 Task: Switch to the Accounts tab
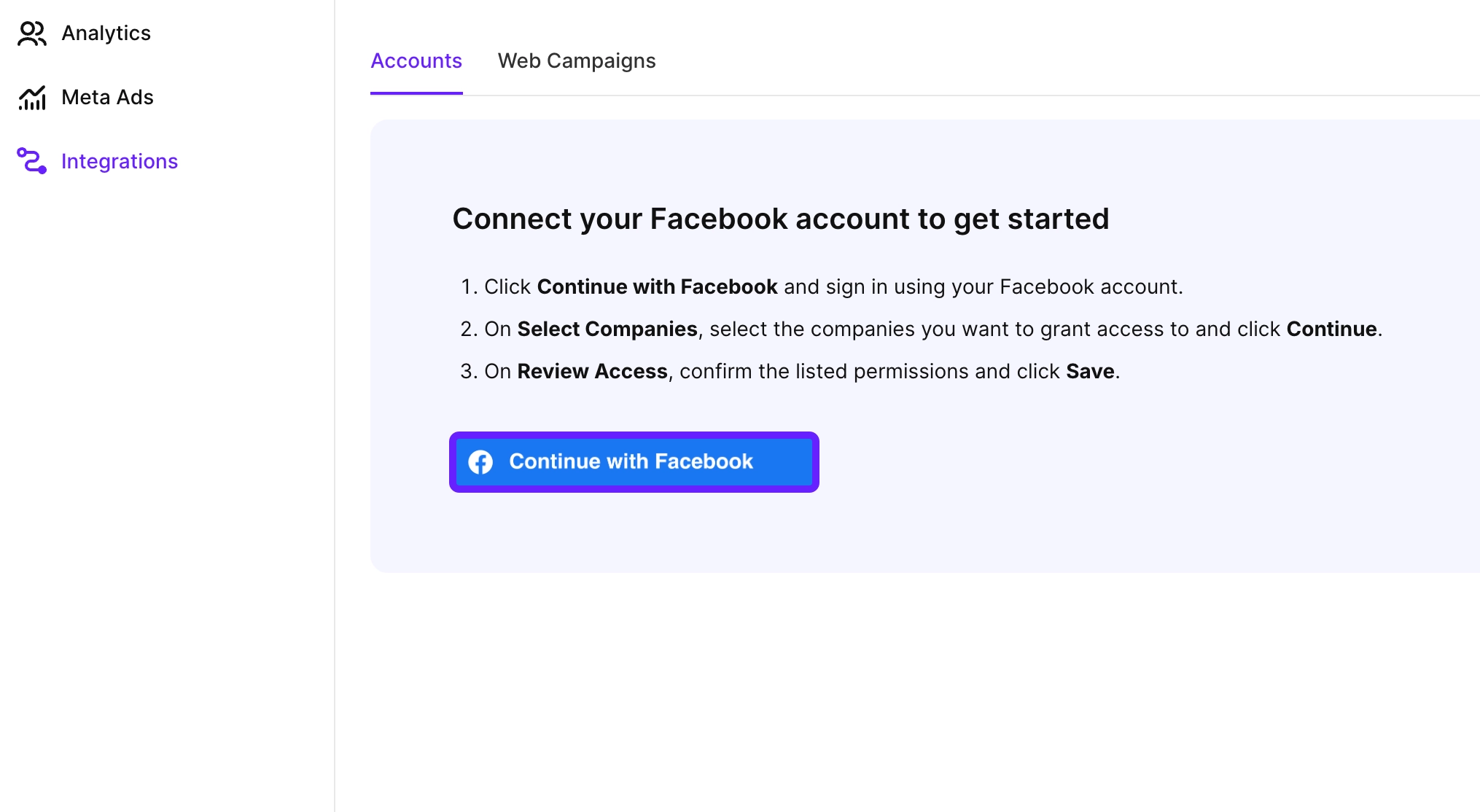[416, 61]
